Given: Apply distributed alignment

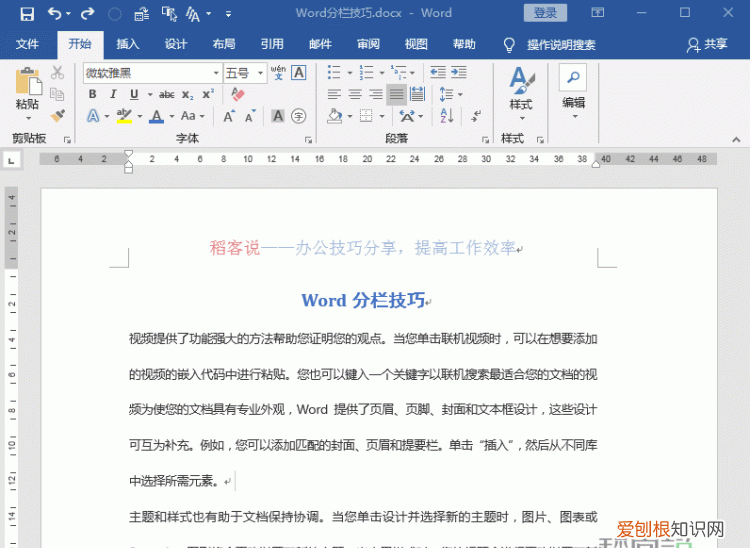Looking at the screenshot, I should [418, 94].
